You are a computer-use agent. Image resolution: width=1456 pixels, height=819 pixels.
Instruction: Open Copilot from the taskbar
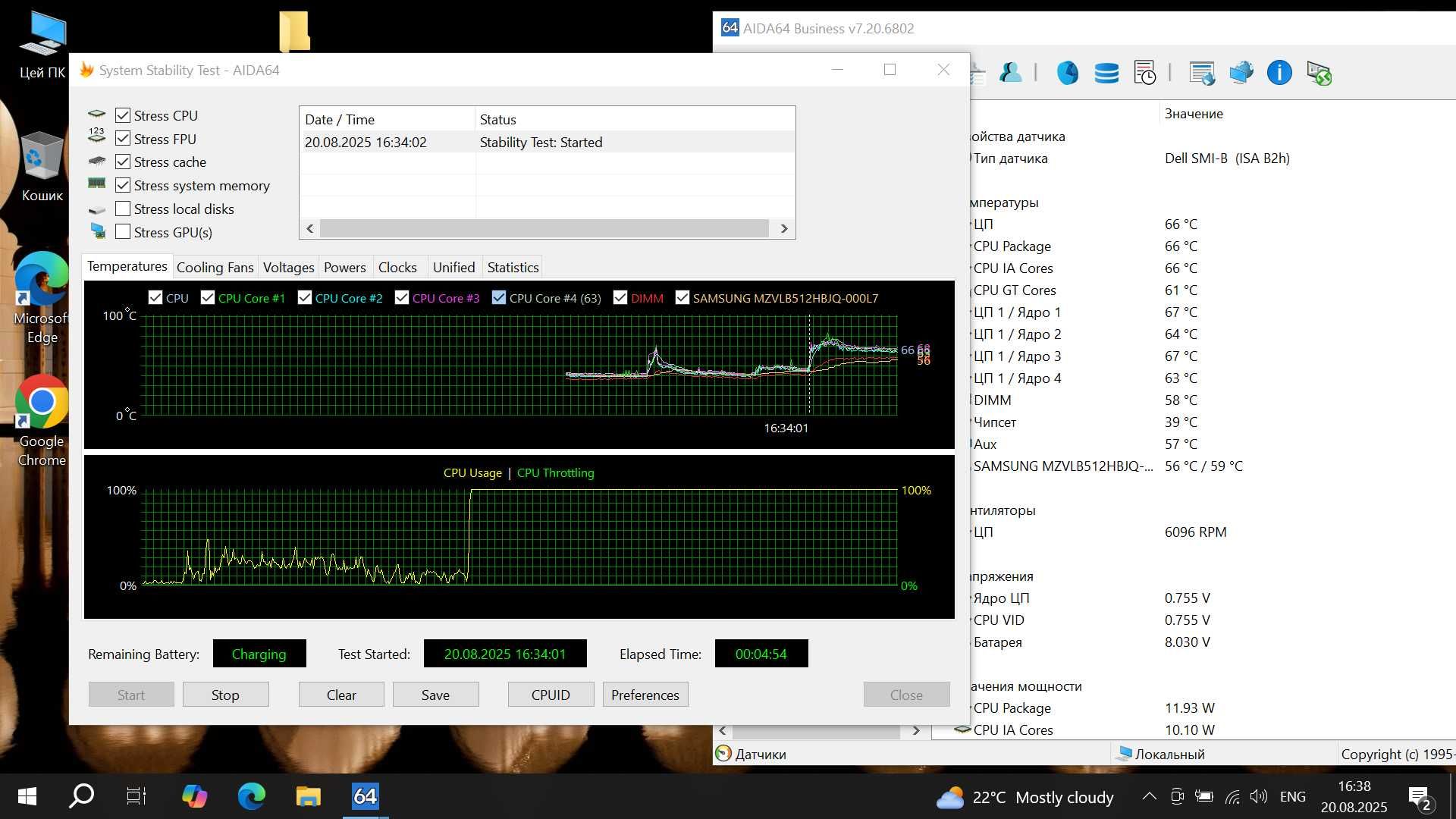point(194,796)
